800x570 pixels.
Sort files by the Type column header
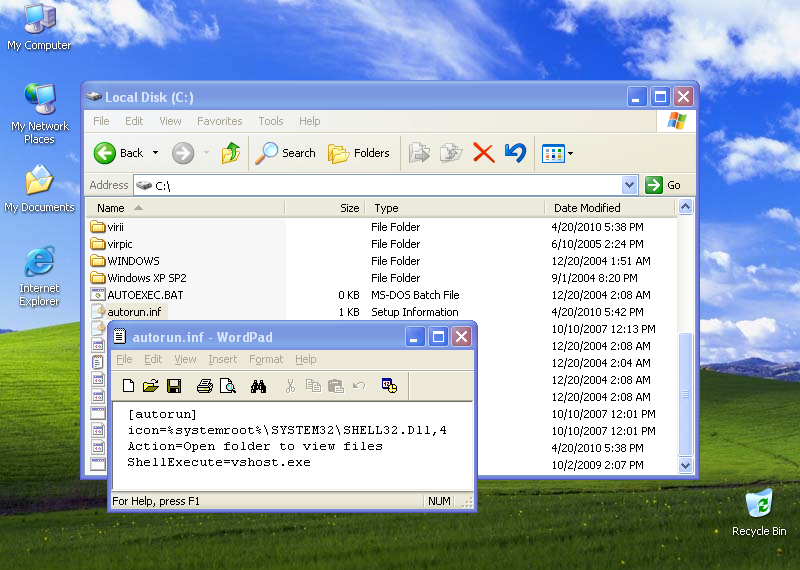tap(456, 208)
